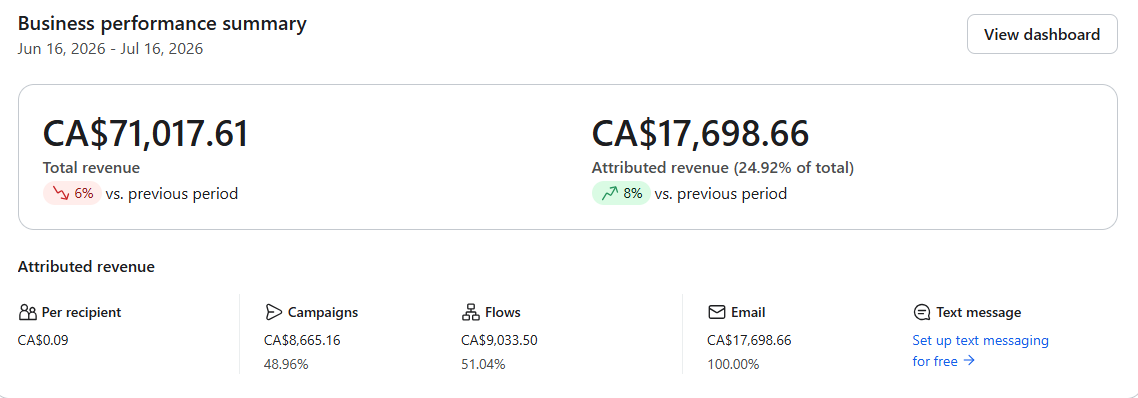
Task: Click the Per recipient people icon
Action: (28, 312)
